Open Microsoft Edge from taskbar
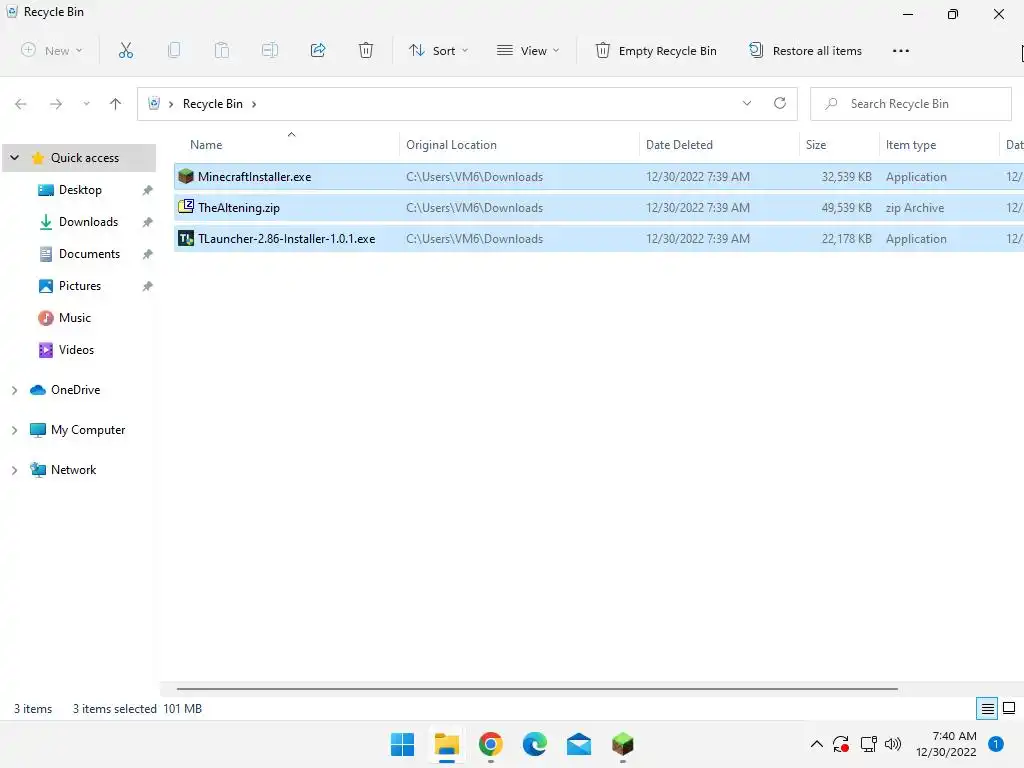This screenshot has width=1024, height=768. [535, 744]
